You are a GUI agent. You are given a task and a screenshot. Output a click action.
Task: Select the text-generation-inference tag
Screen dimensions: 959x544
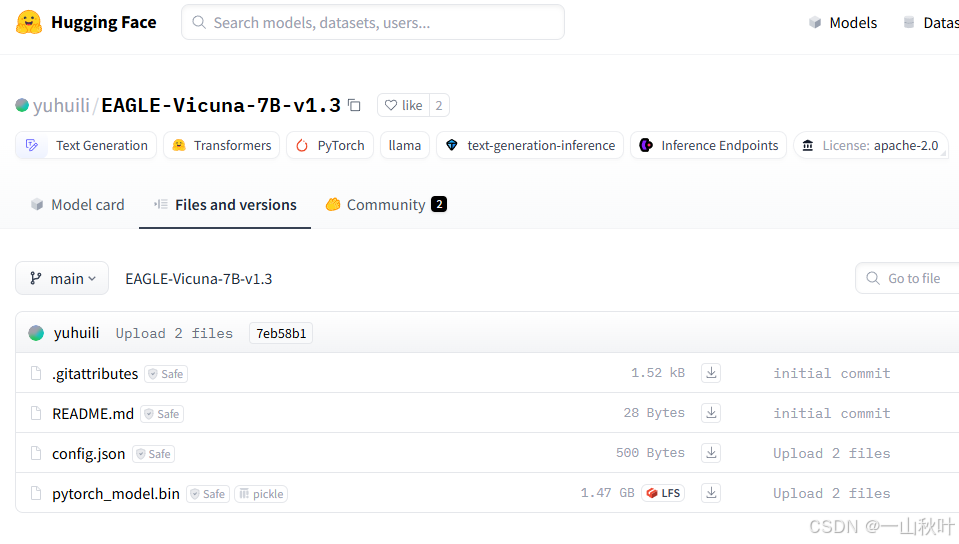[x=530, y=146]
